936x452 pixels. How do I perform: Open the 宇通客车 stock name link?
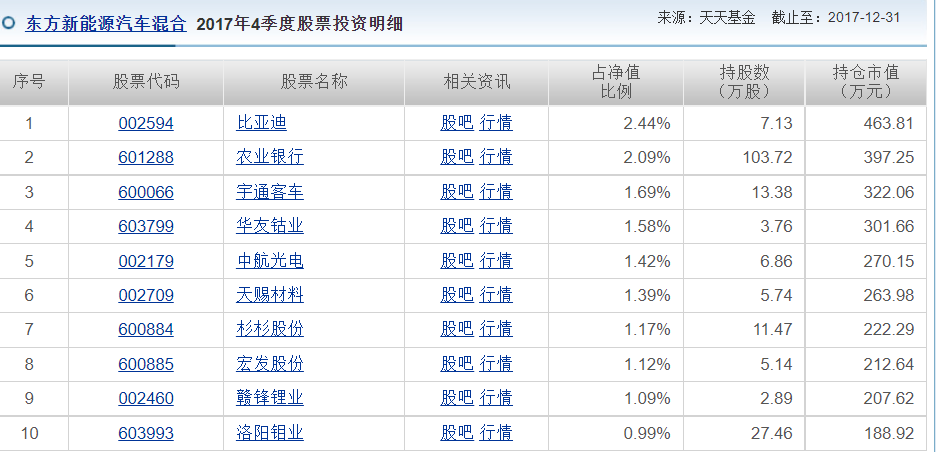click(270, 192)
